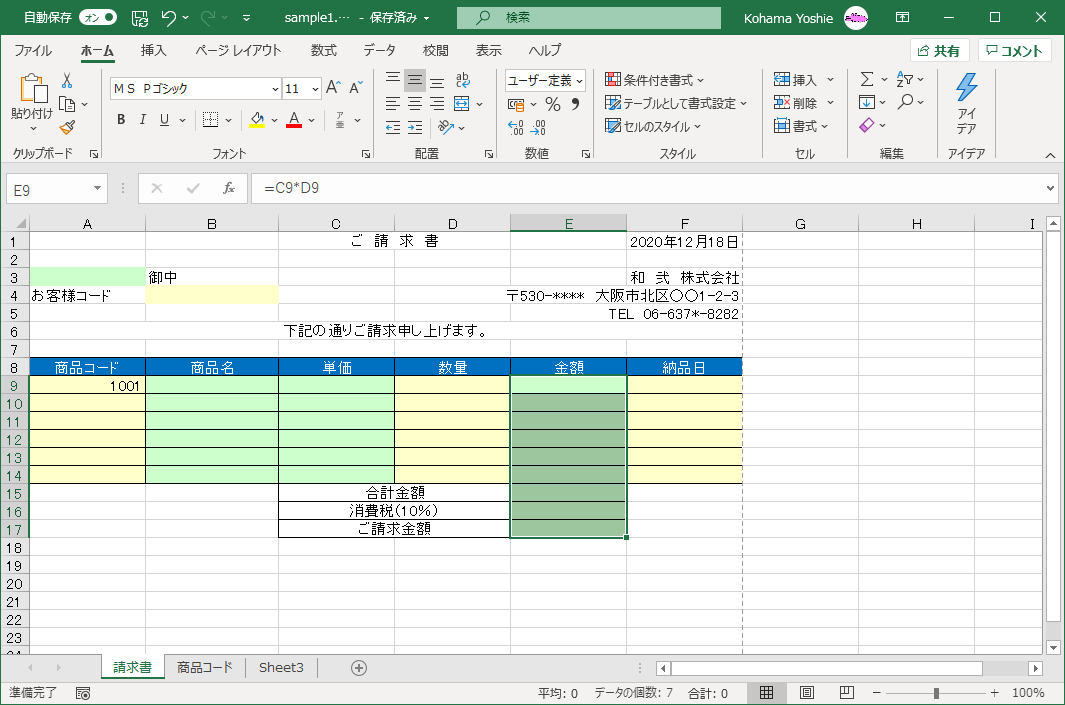The image size is (1065, 705).
Task: Switch to 挿入 ribbon tab
Action: tap(154, 50)
